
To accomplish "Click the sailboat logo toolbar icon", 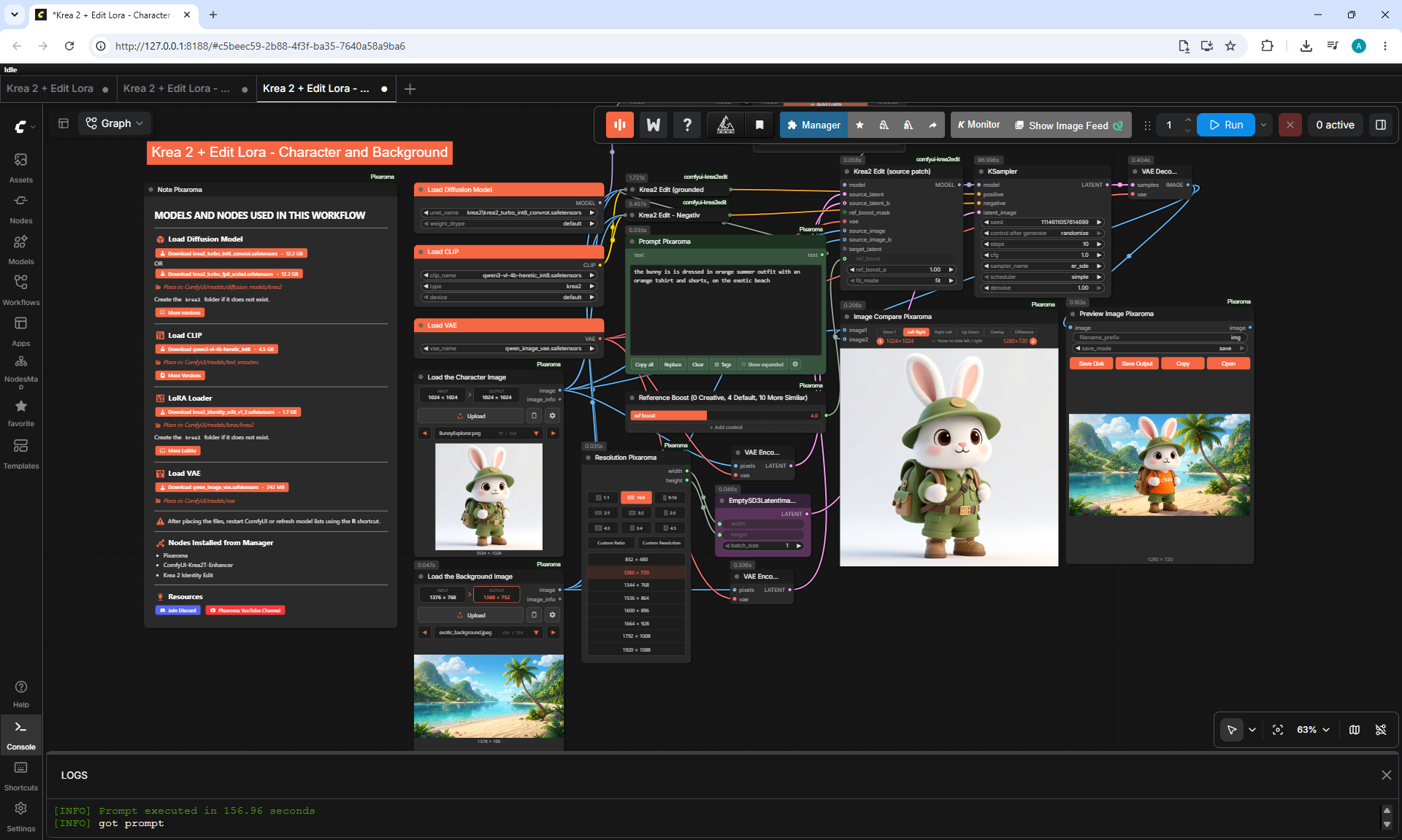I will point(726,125).
